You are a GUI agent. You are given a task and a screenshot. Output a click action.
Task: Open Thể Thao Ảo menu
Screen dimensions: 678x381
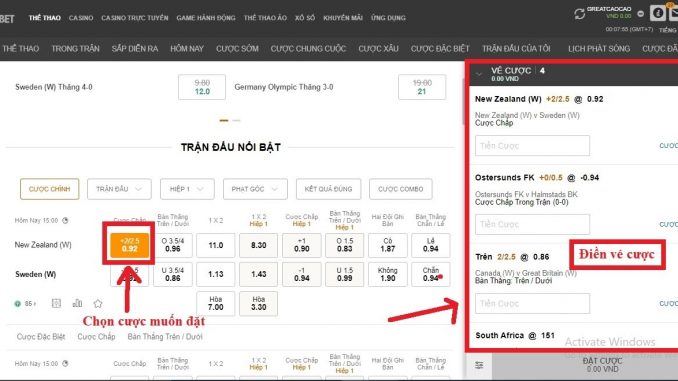click(265, 18)
